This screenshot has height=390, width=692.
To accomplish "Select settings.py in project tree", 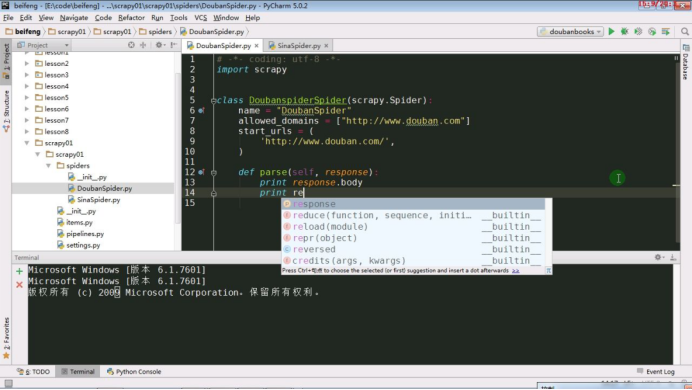I will [x=79, y=245].
